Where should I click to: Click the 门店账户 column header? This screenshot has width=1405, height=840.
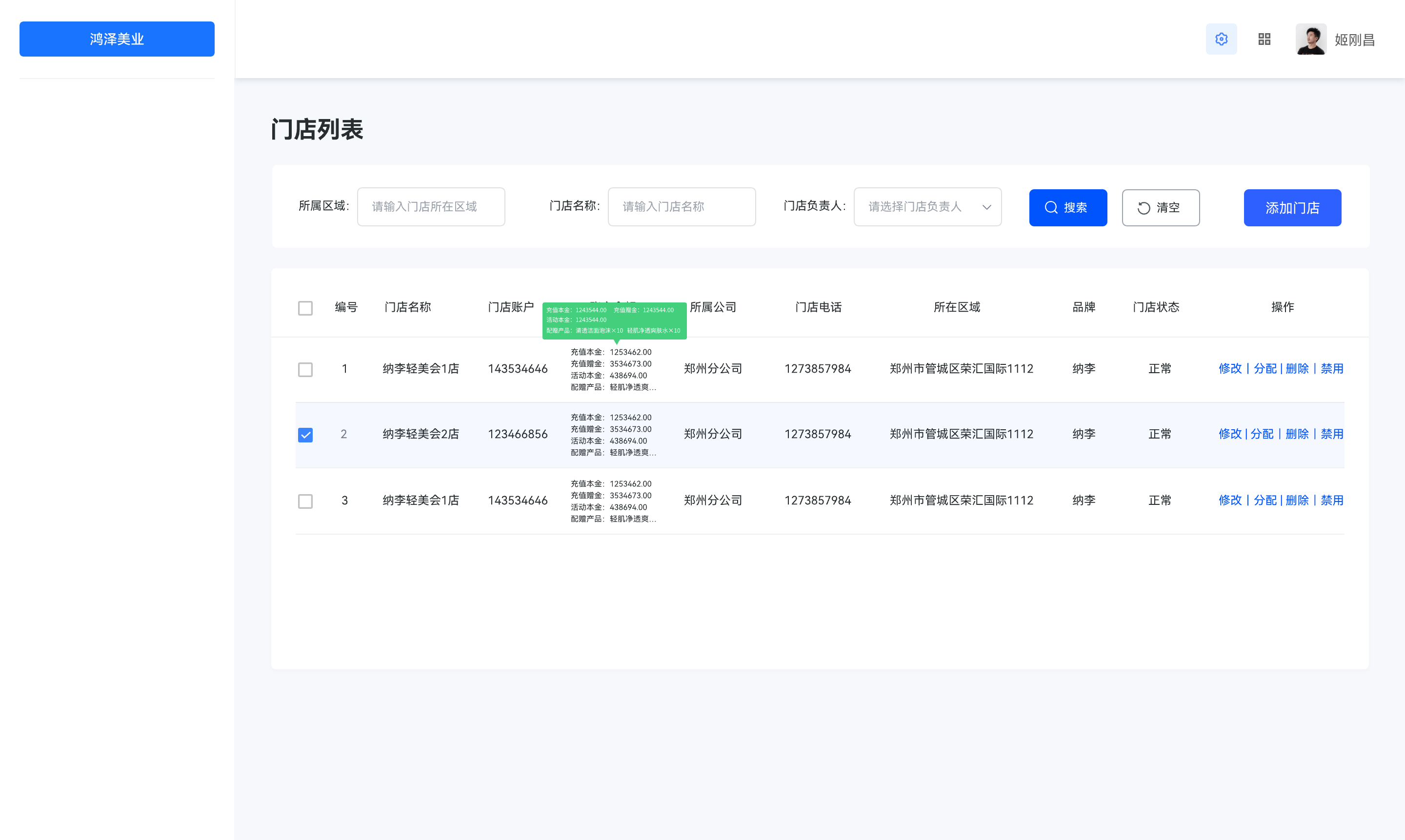click(x=511, y=307)
